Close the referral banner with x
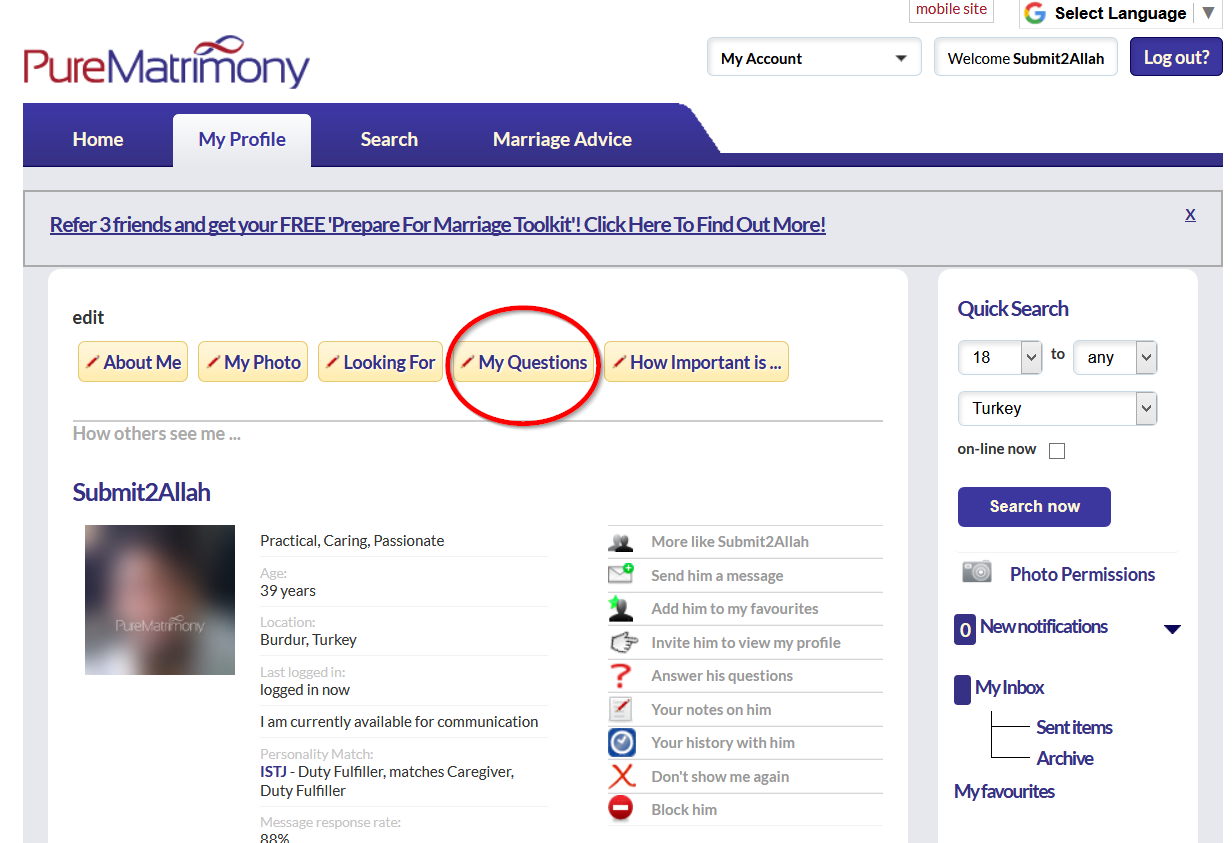This screenshot has height=843, width=1232. click(1190, 214)
